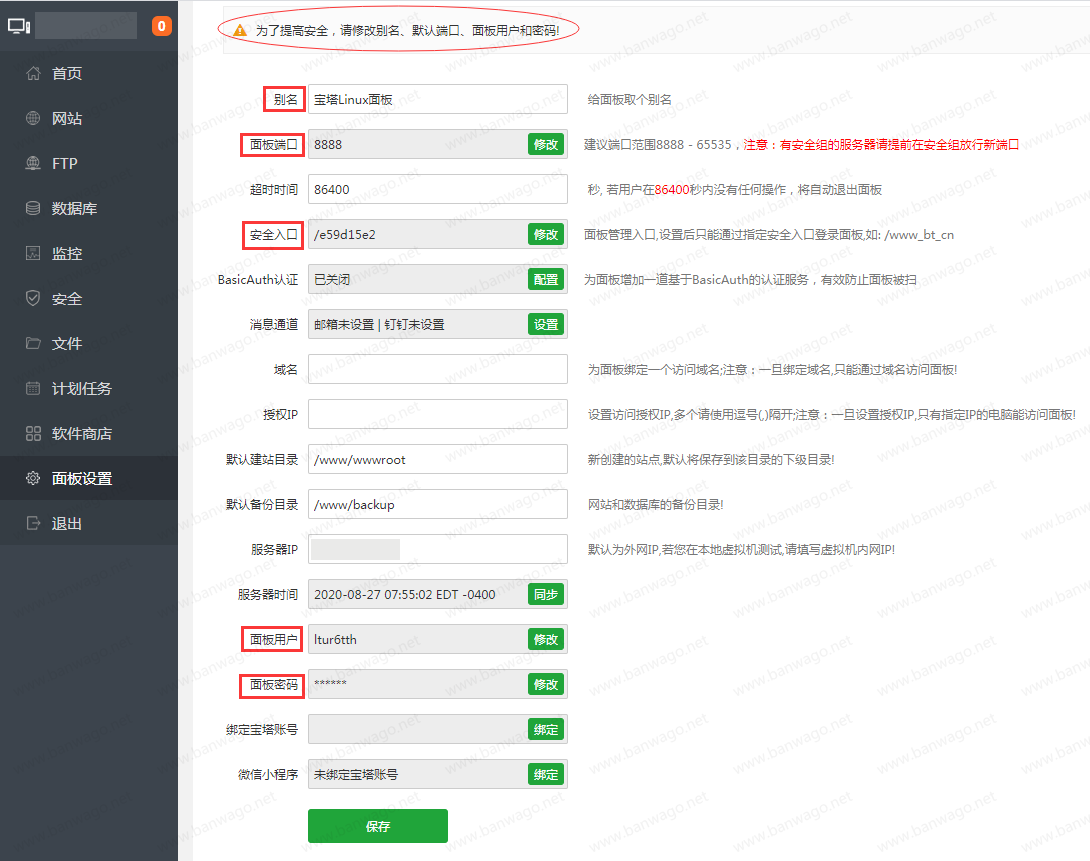Click the folder icon for 文件
This screenshot has width=1090, height=861.
point(33,343)
